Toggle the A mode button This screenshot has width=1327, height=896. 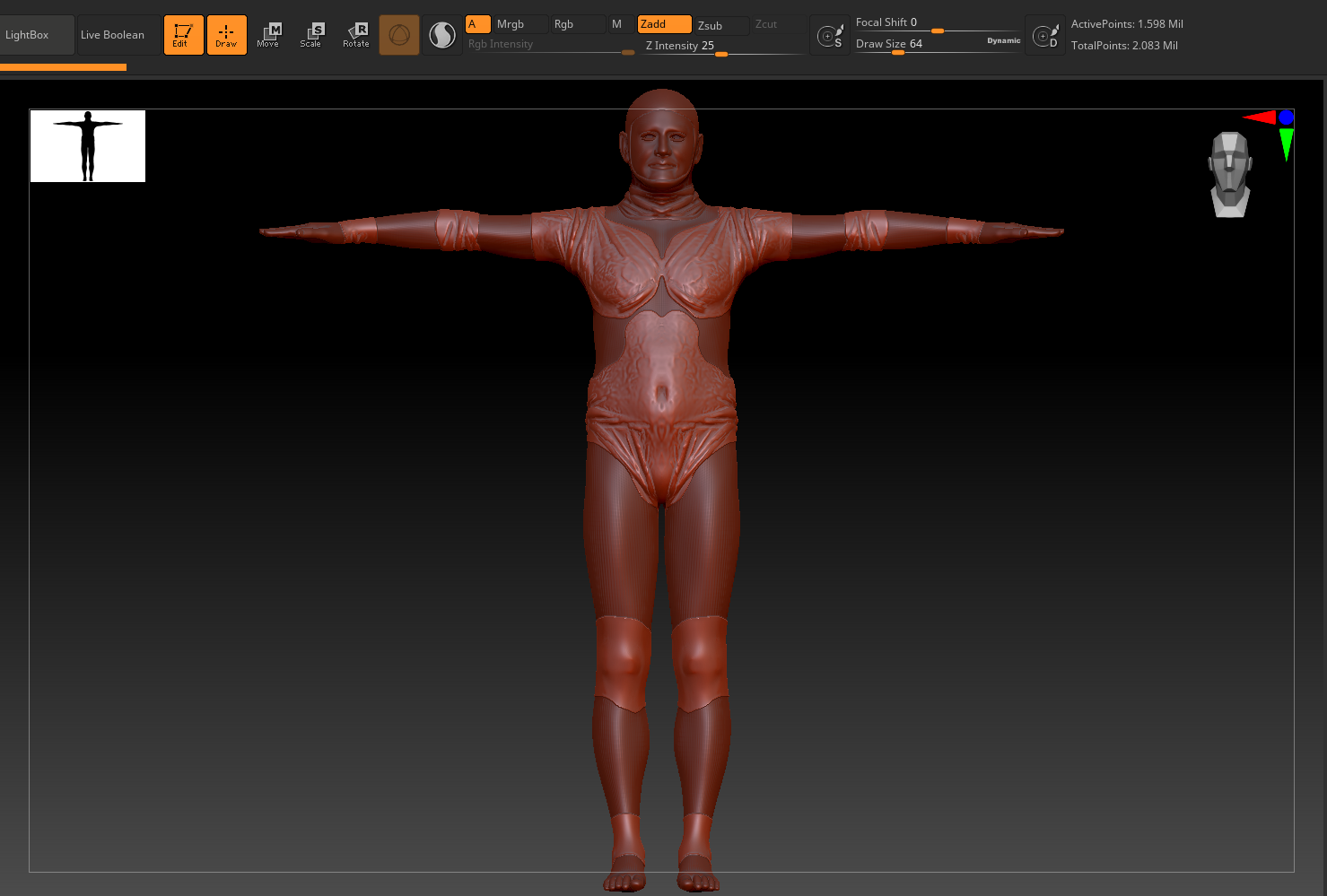point(477,24)
